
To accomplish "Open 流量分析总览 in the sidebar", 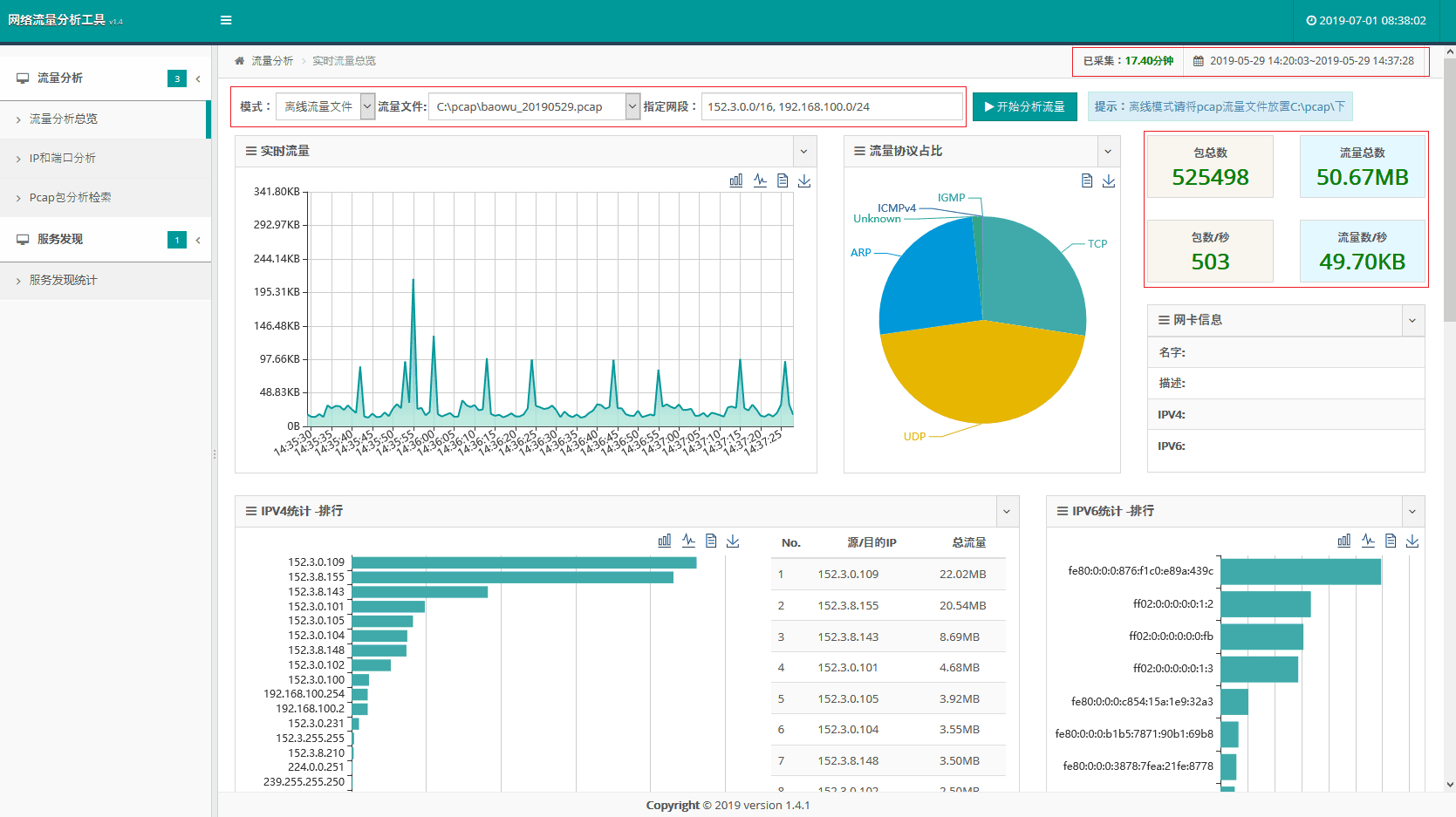I will [64, 119].
